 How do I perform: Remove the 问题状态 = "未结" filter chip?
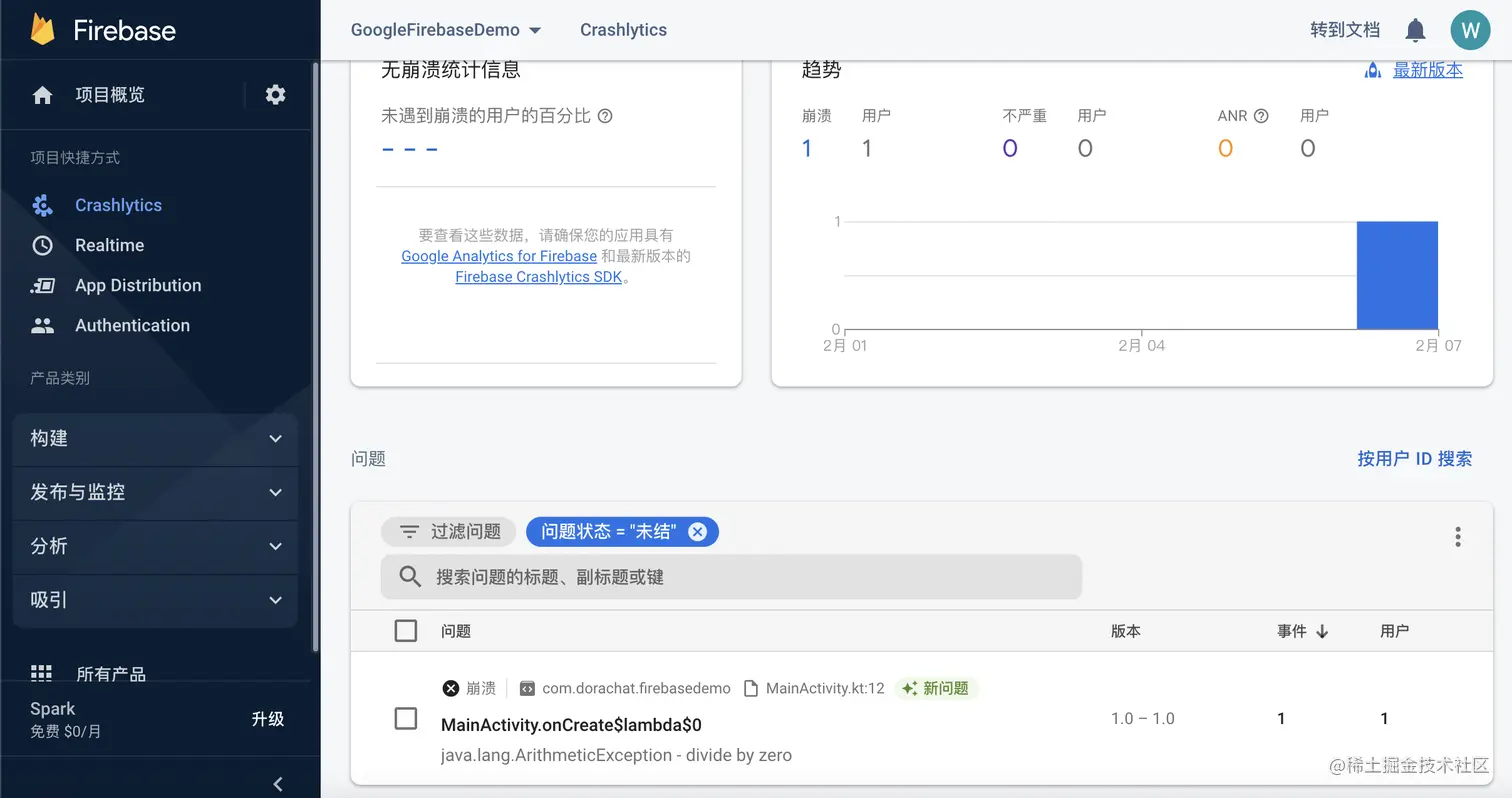click(697, 532)
